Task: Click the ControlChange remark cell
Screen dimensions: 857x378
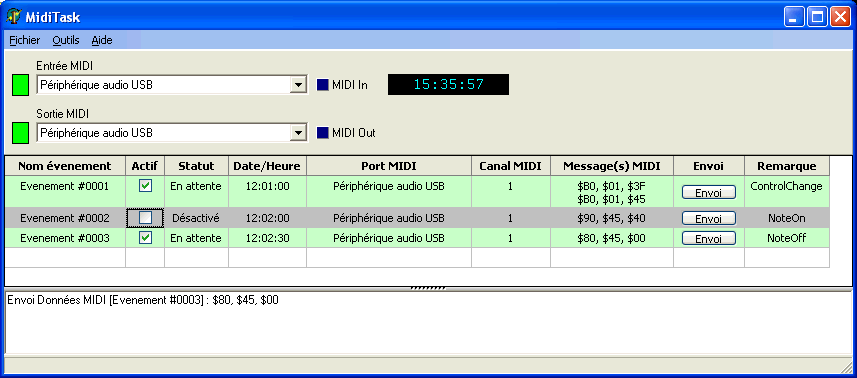Action: (786, 192)
